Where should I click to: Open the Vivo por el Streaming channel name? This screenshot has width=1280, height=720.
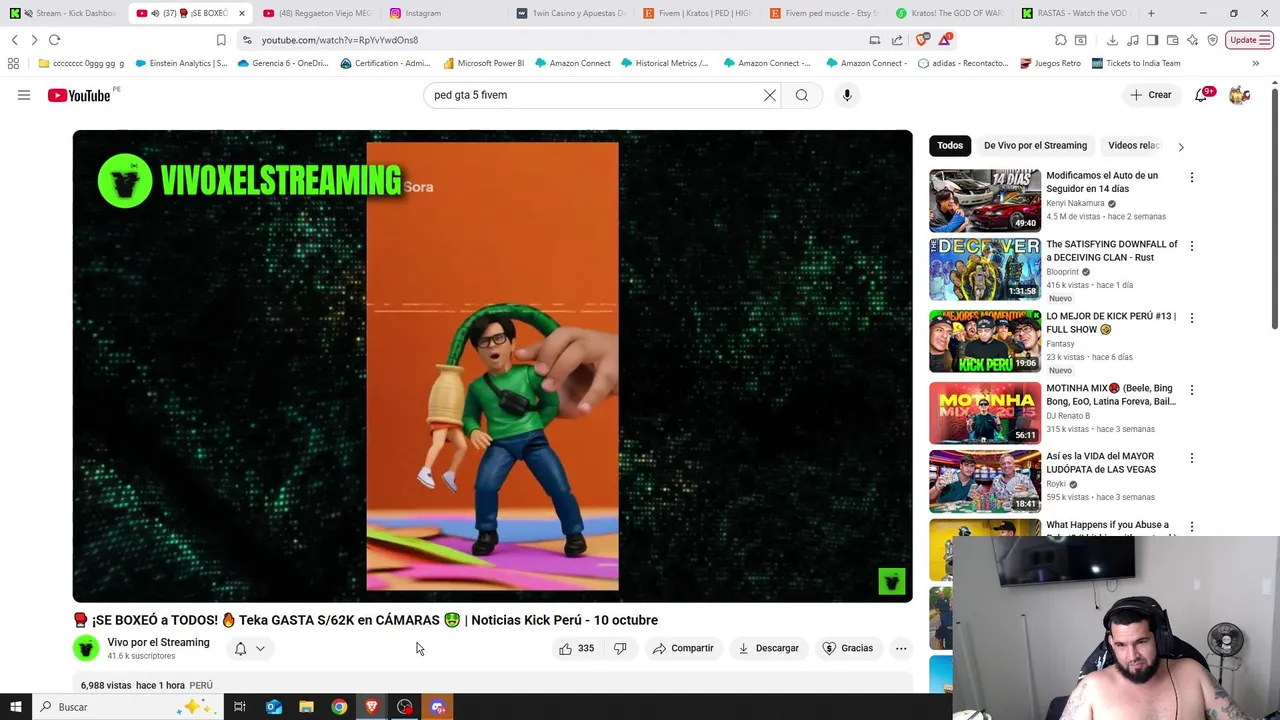click(158, 642)
